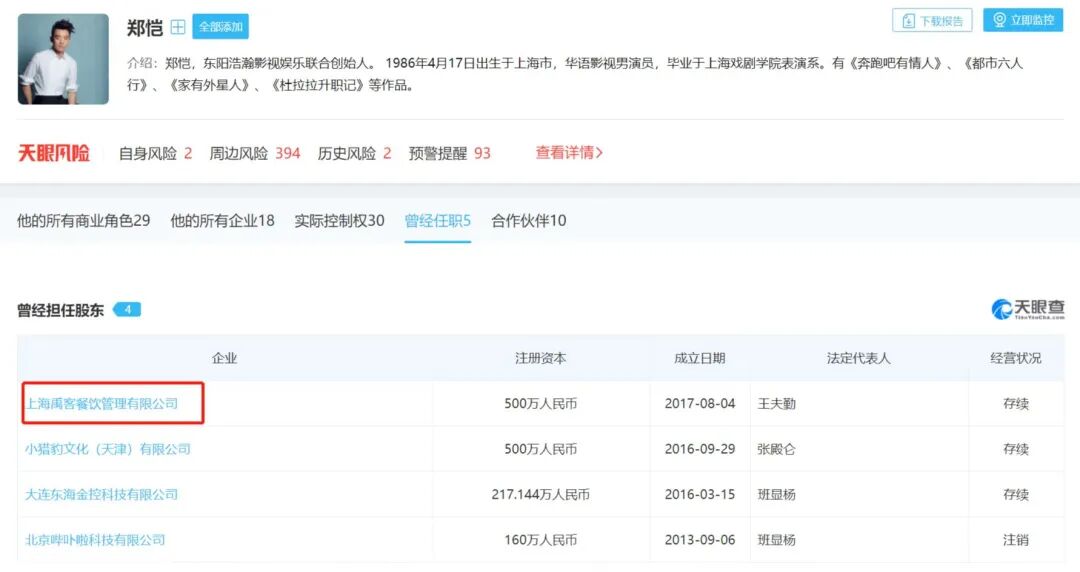This screenshot has height=572, width=1080.
Task: Click legal representative 张殿仑
Action: [776, 449]
